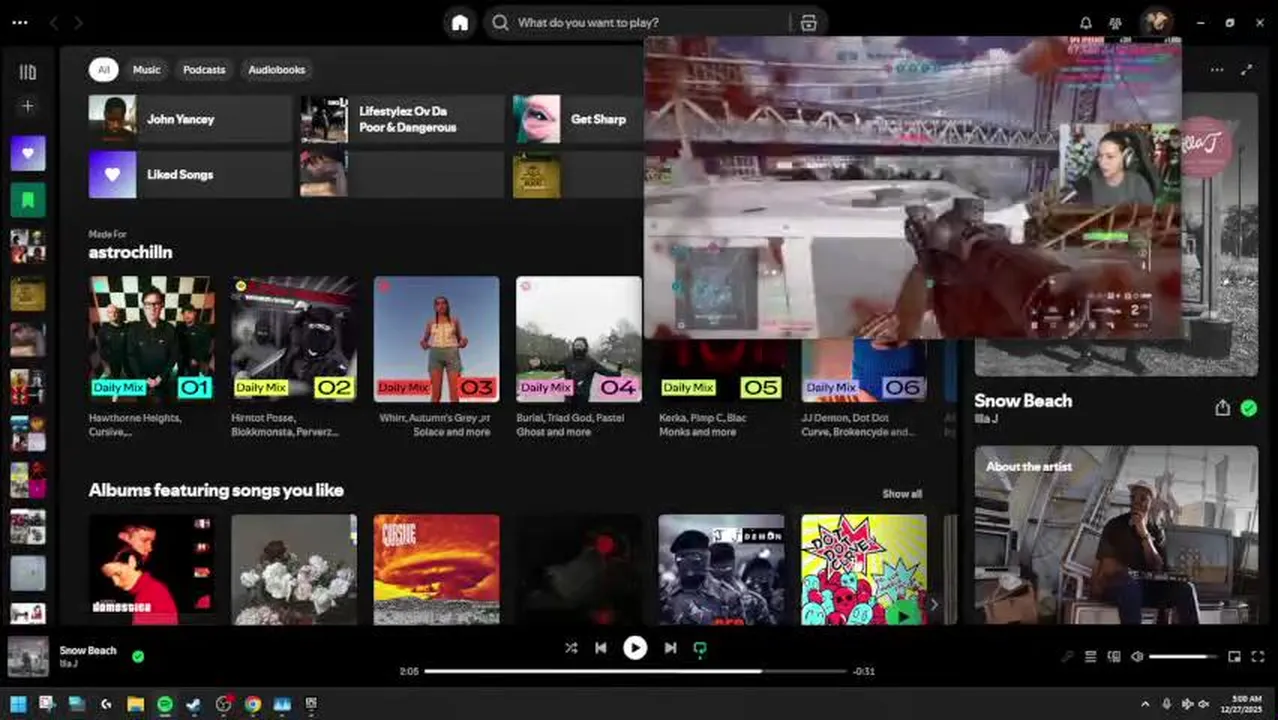Open Chrome in the Windows taskbar
Image resolution: width=1278 pixels, height=720 pixels.
tap(253, 704)
